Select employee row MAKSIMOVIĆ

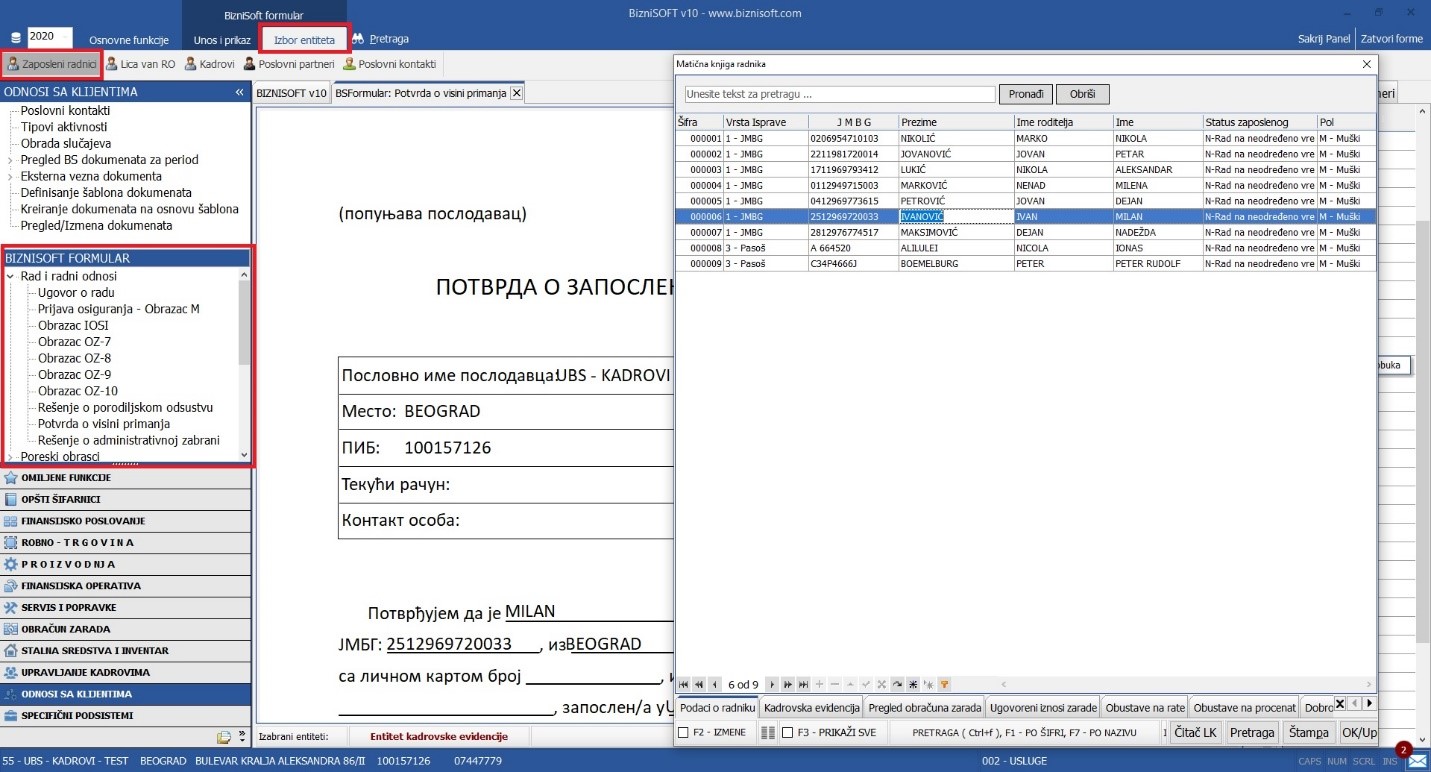pyautogui.click(x=1025, y=232)
